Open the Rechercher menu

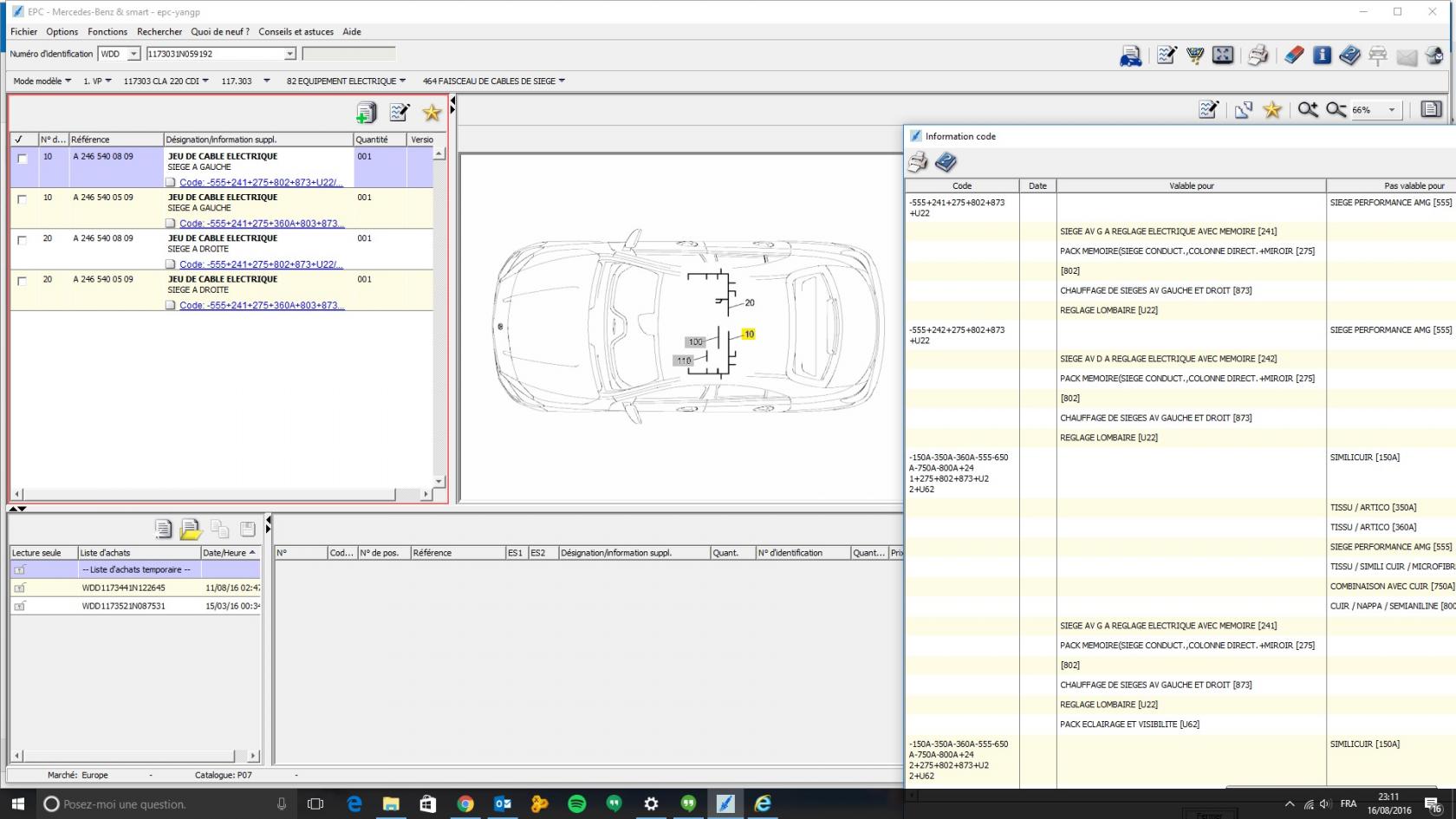click(159, 31)
